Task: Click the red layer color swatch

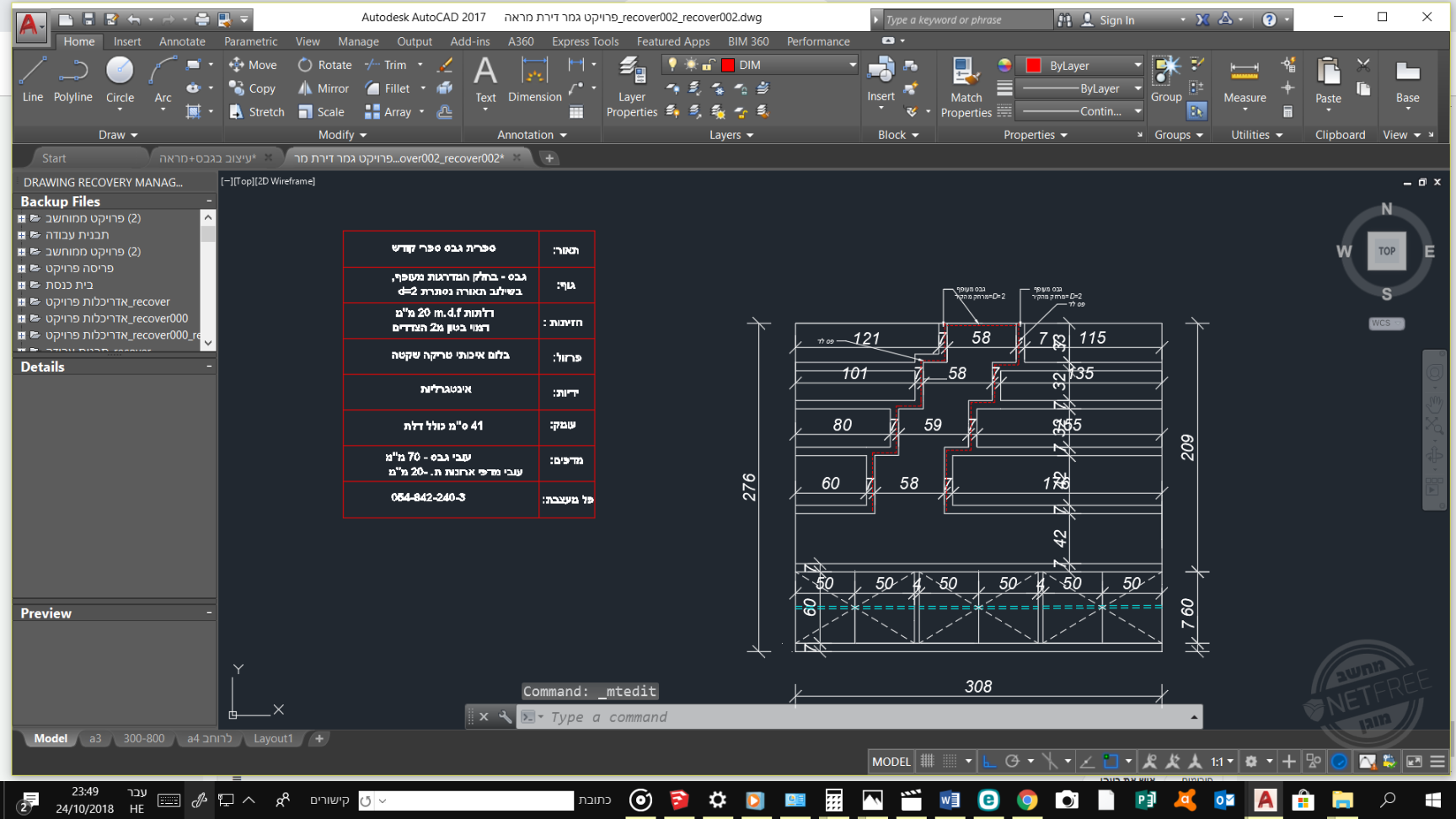Action: 729,65
